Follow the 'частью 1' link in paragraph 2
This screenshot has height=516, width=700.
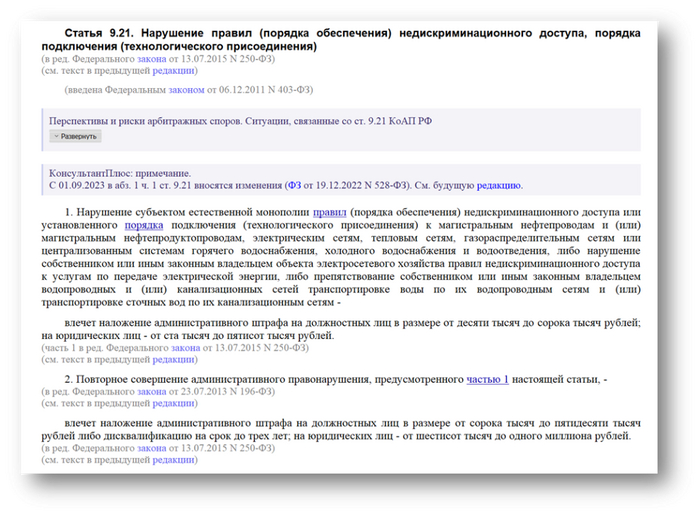point(487,379)
